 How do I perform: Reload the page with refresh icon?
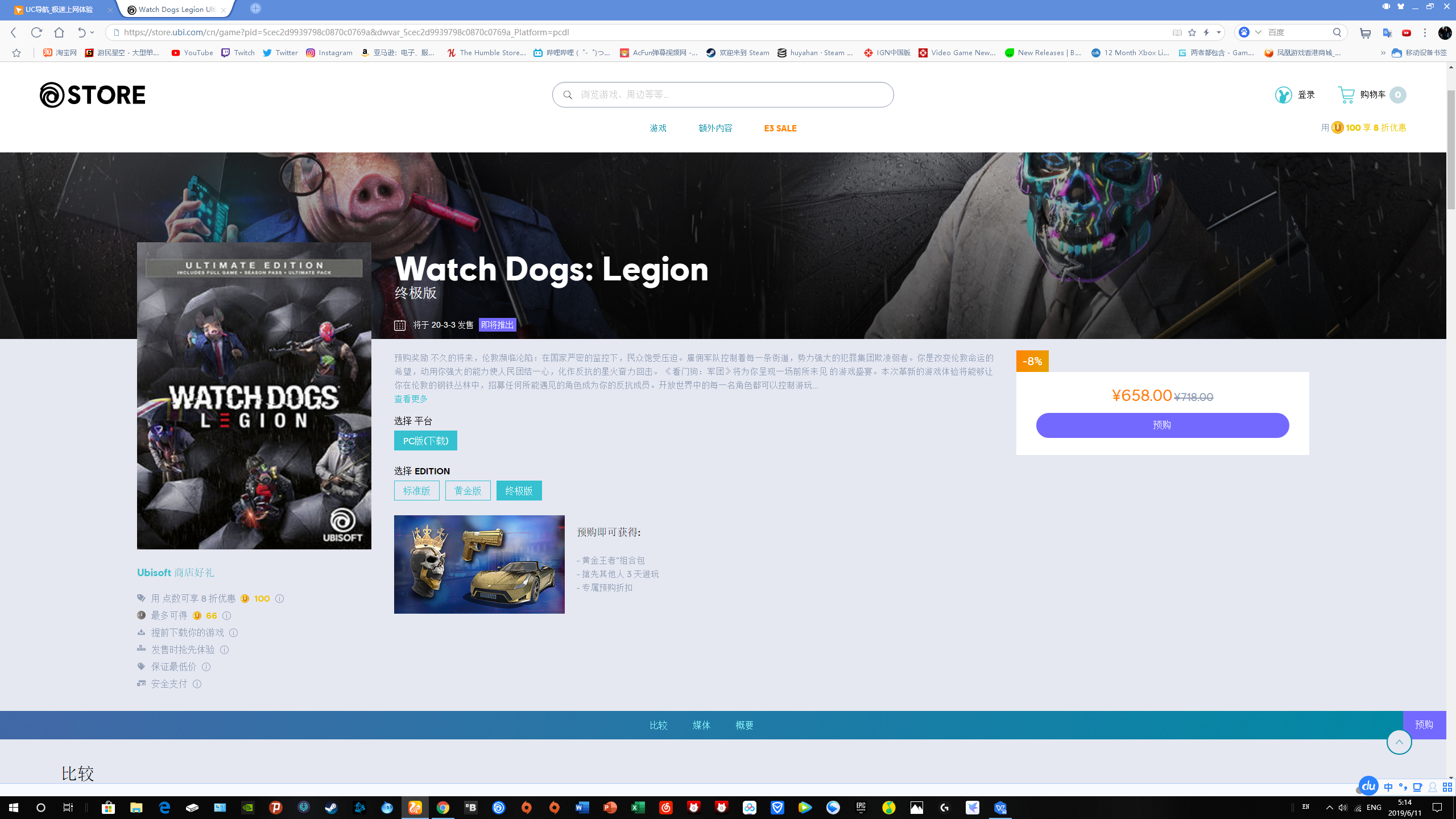[x=36, y=32]
